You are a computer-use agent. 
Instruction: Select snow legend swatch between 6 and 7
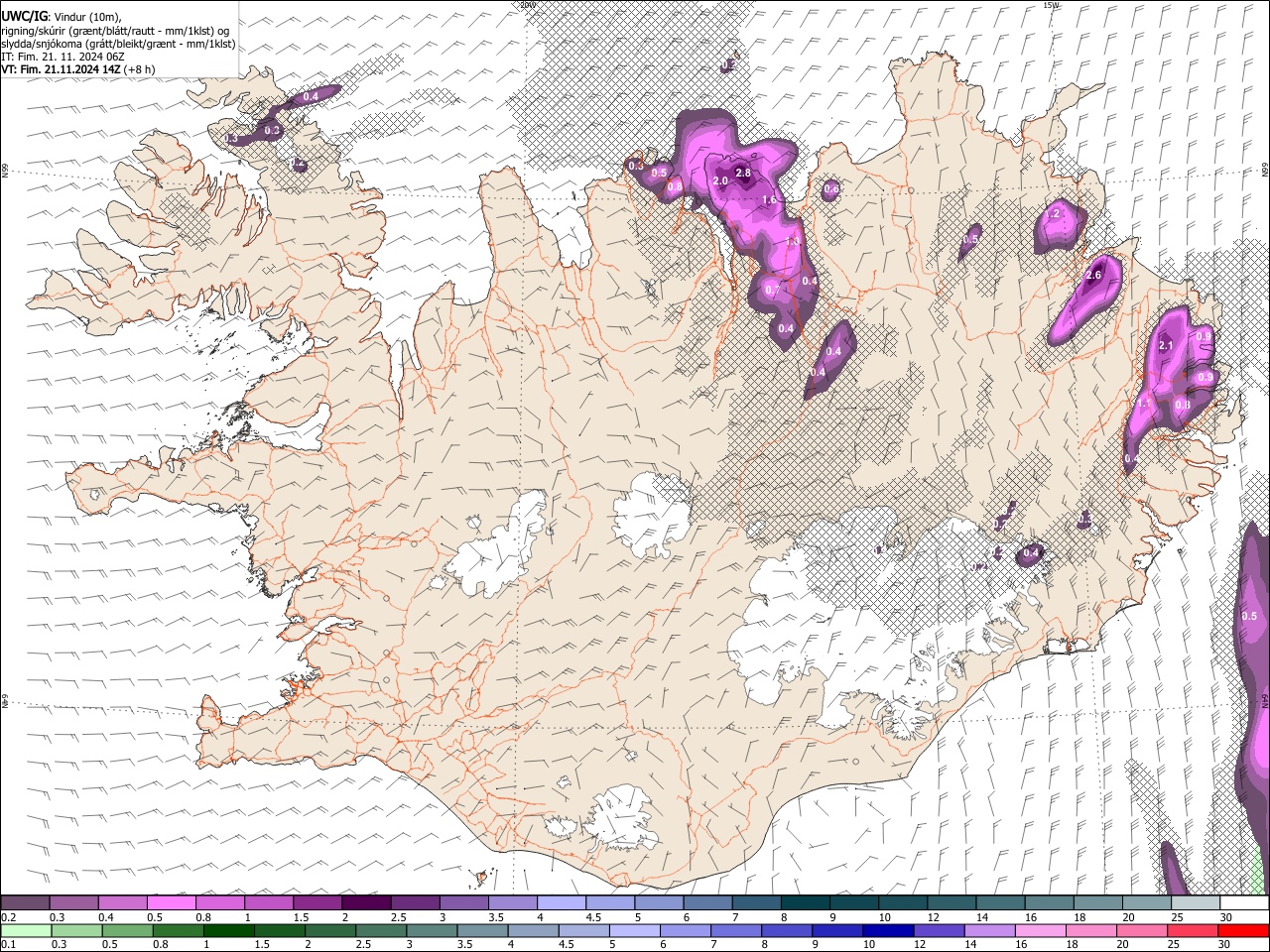coord(707,903)
